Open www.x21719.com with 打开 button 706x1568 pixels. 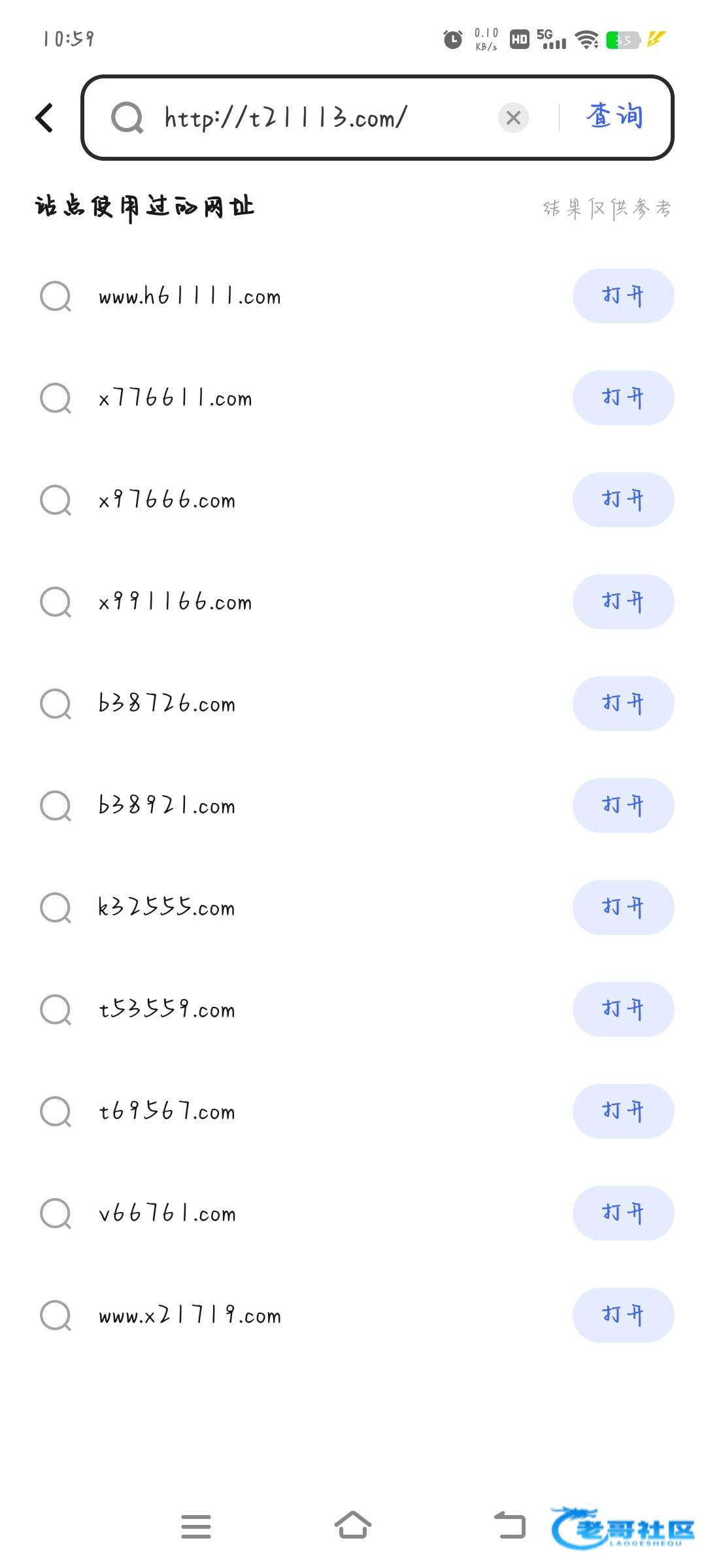(x=623, y=1315)
